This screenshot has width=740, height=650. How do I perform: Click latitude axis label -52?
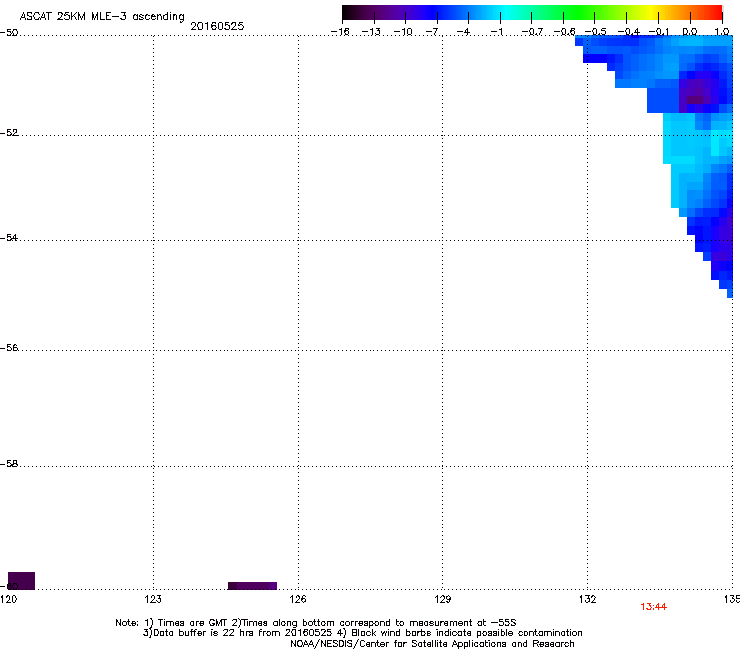[x=9, y=133]
